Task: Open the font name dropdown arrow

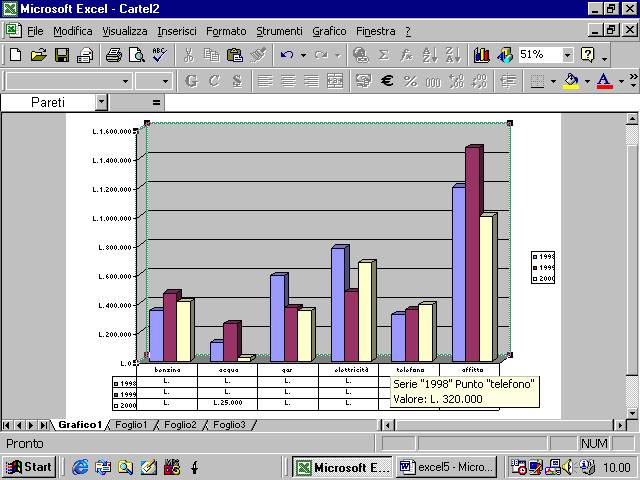Action: click(125, 81)
